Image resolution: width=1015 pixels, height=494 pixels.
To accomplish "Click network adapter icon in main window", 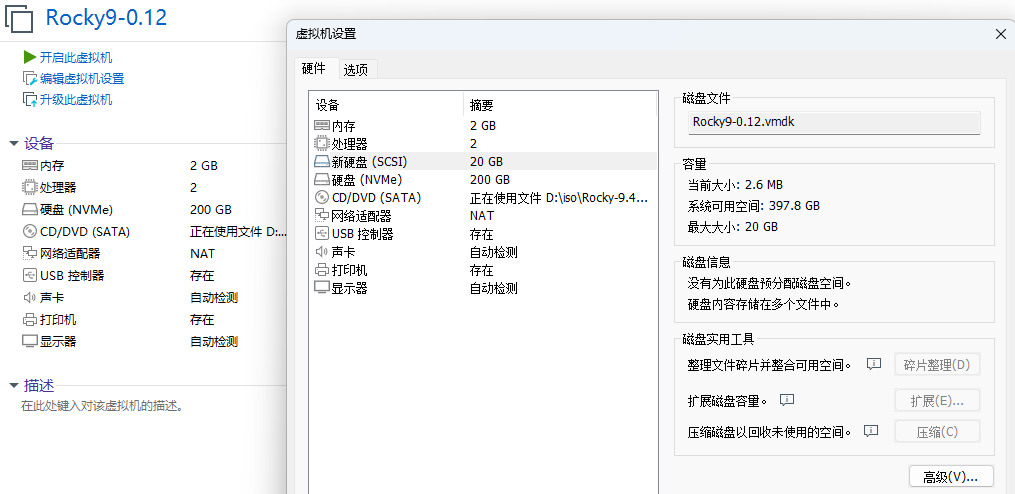I will pos(30,253).
